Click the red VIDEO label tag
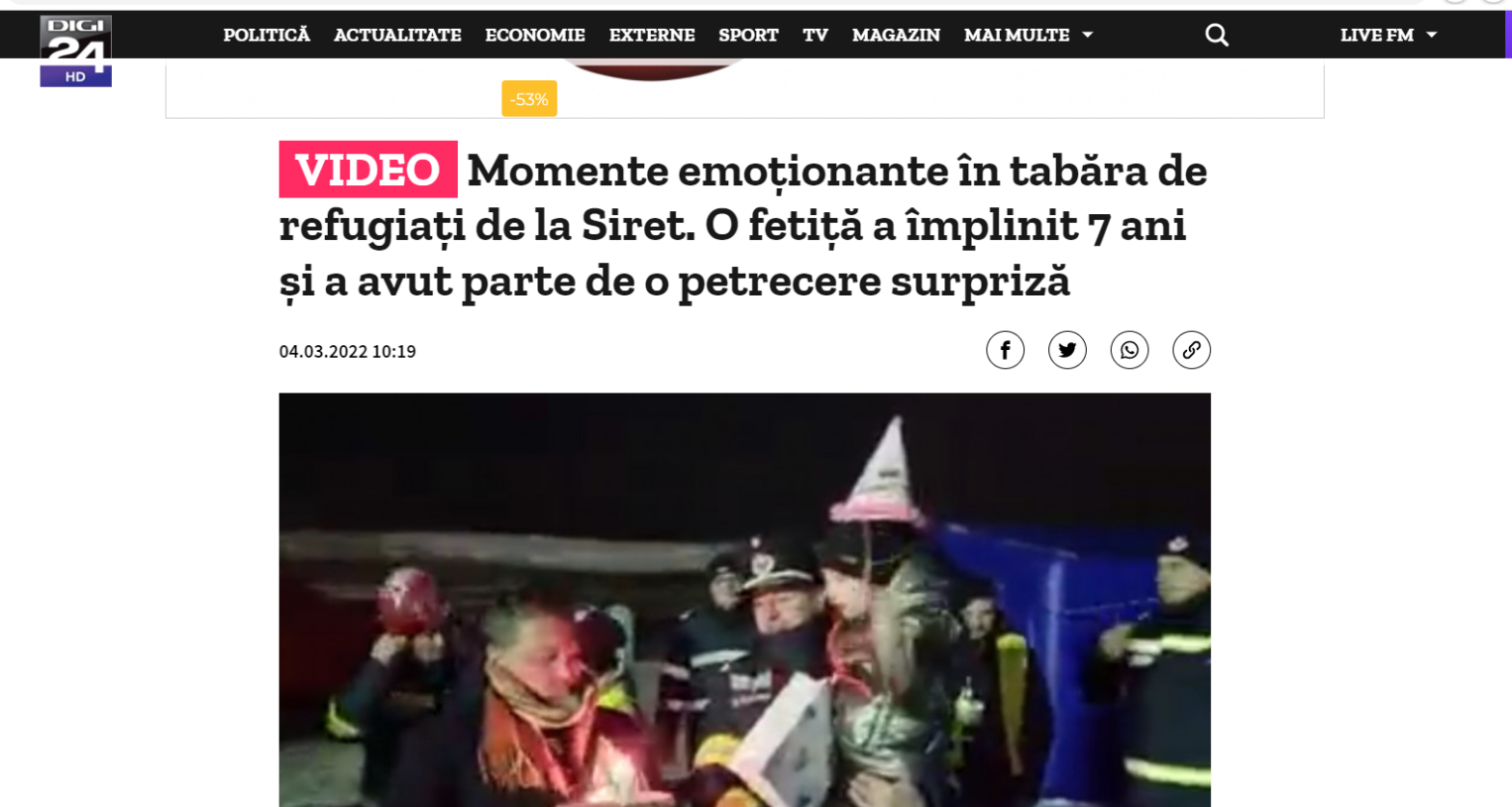This screenshot has height=807, width=1512. coord(368,170)
